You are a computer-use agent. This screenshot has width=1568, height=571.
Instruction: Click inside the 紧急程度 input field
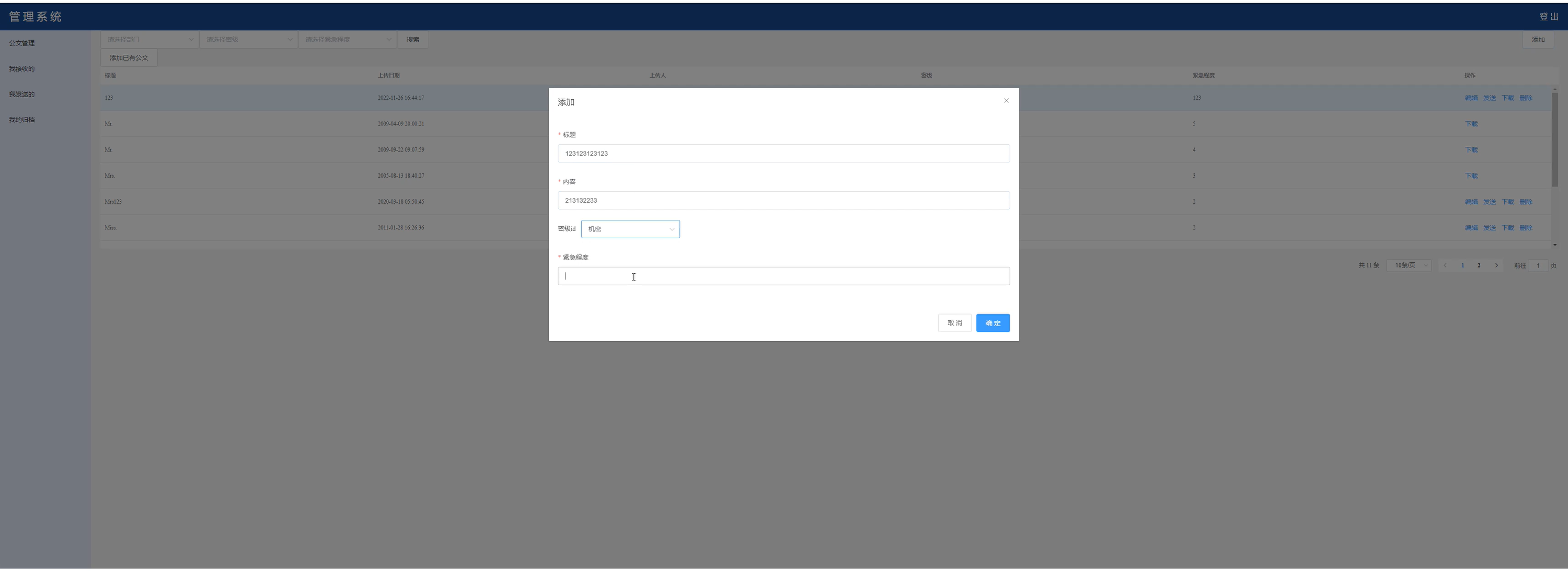pyautogui.click(x=783, y=276)
